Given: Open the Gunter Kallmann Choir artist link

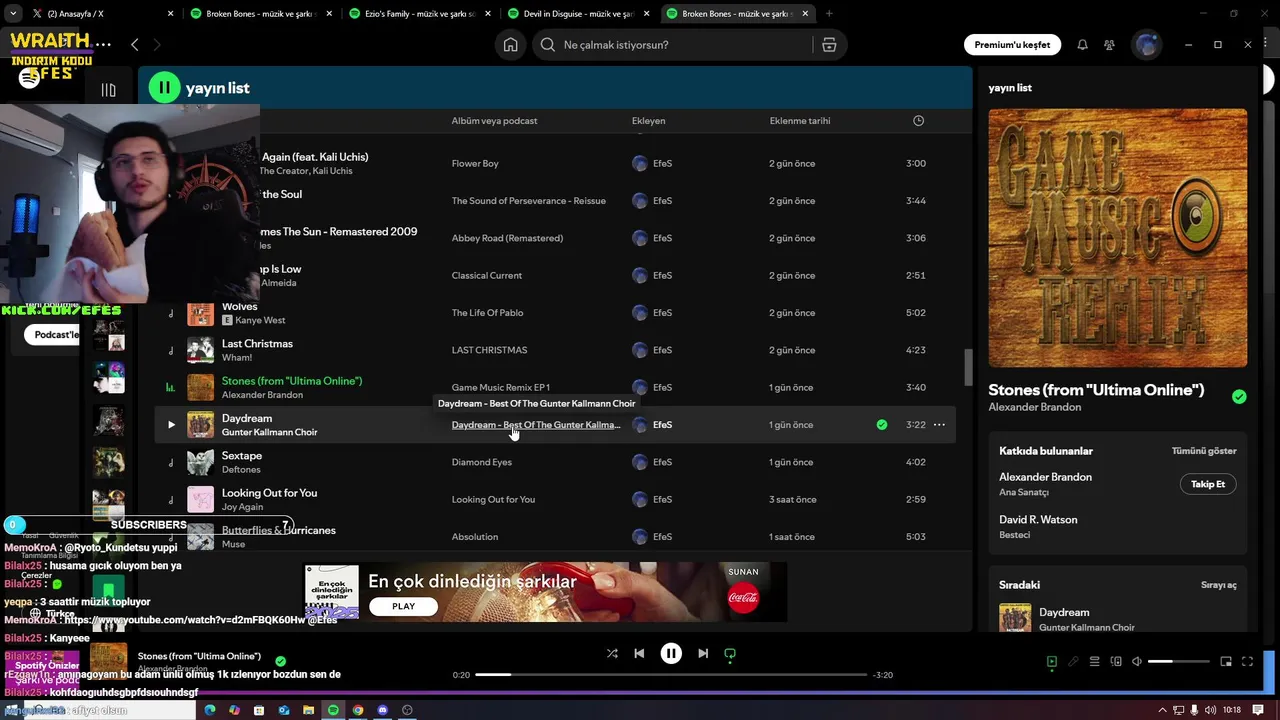Looking at the screenshot, I should (x=269, y=432).
